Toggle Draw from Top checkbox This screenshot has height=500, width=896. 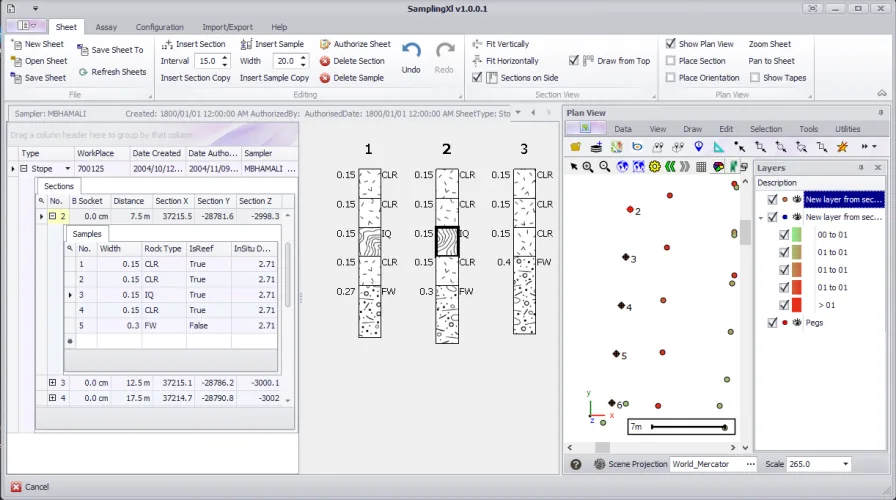click(x=574, y=61)
